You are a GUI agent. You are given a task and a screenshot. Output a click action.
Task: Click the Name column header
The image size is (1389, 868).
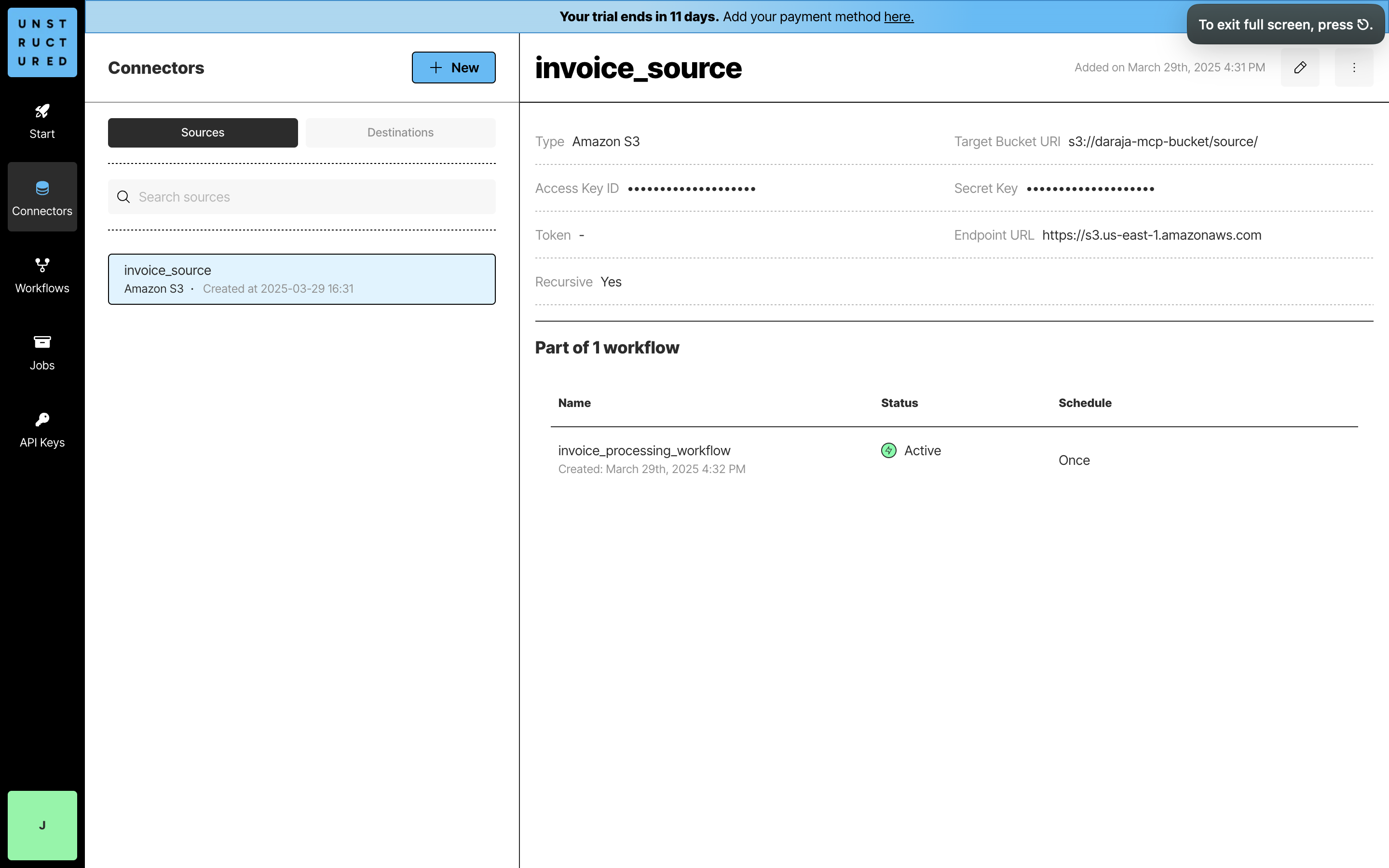pyautogui.click(x=574, y=403)
